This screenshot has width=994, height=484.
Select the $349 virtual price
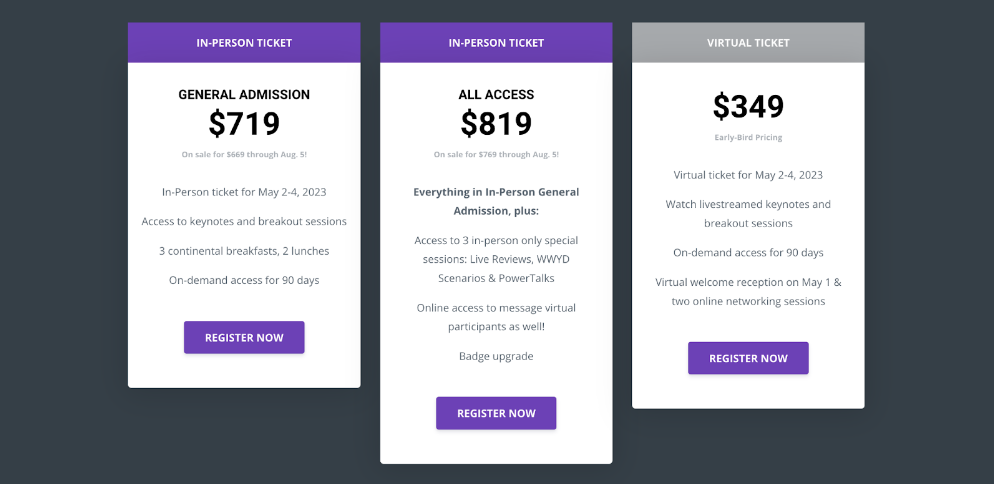pos(748,107)
